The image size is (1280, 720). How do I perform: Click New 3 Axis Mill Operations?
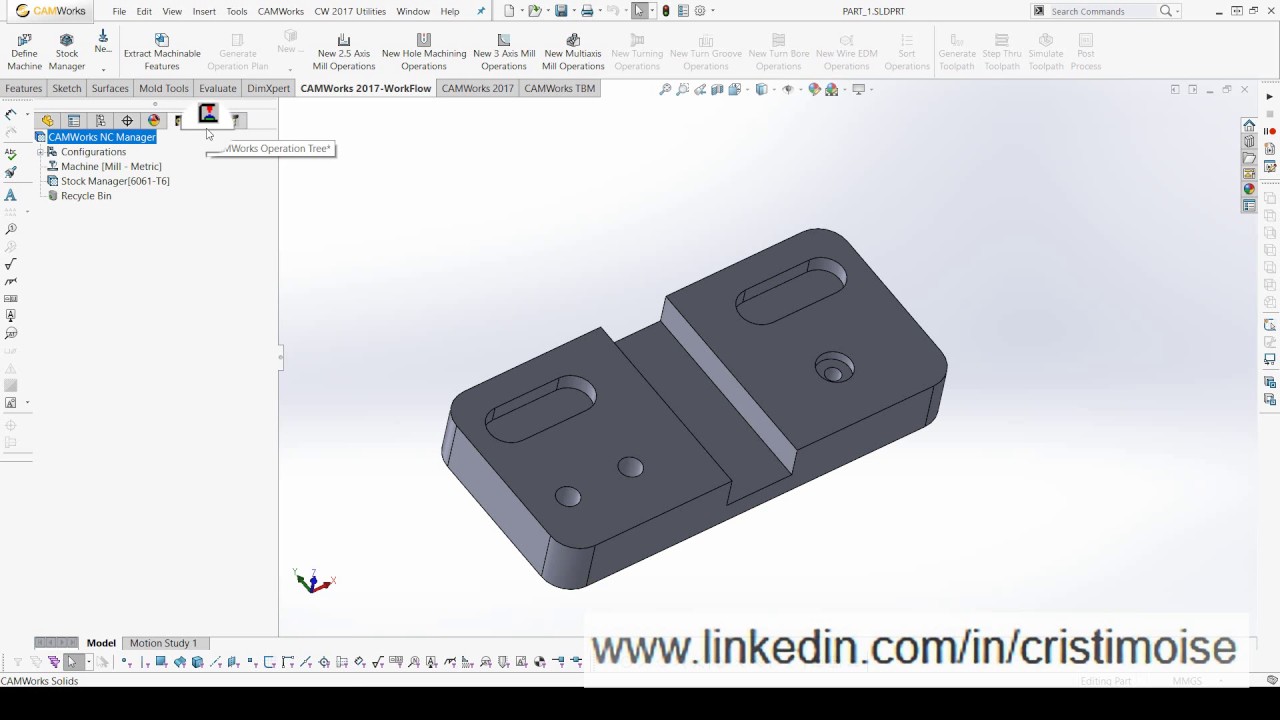click(504, 52)
